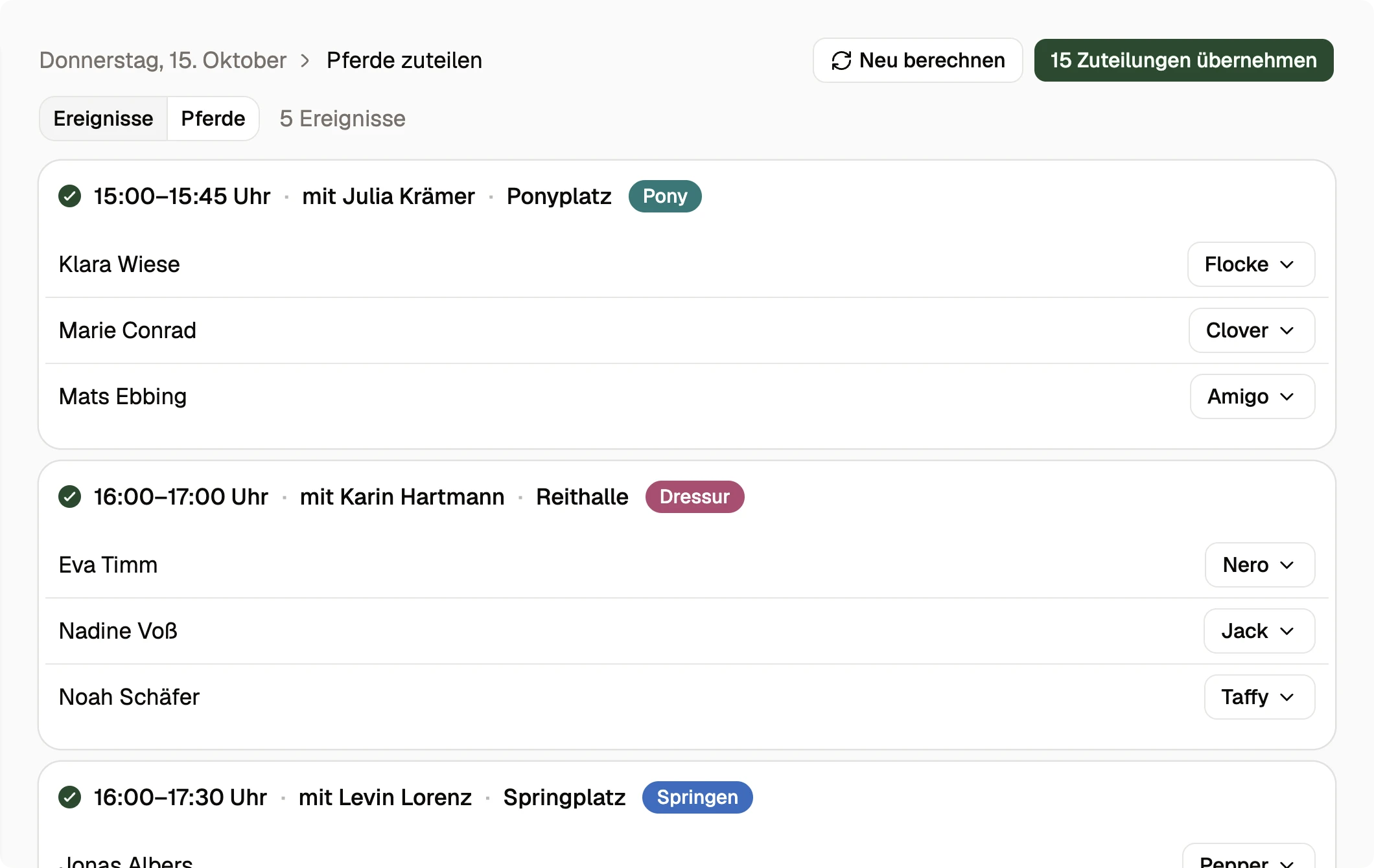1374x868 pixels.
Task: Click the green checkmark for 16:00–17:00 Uhr
Action: coord(69,497)
